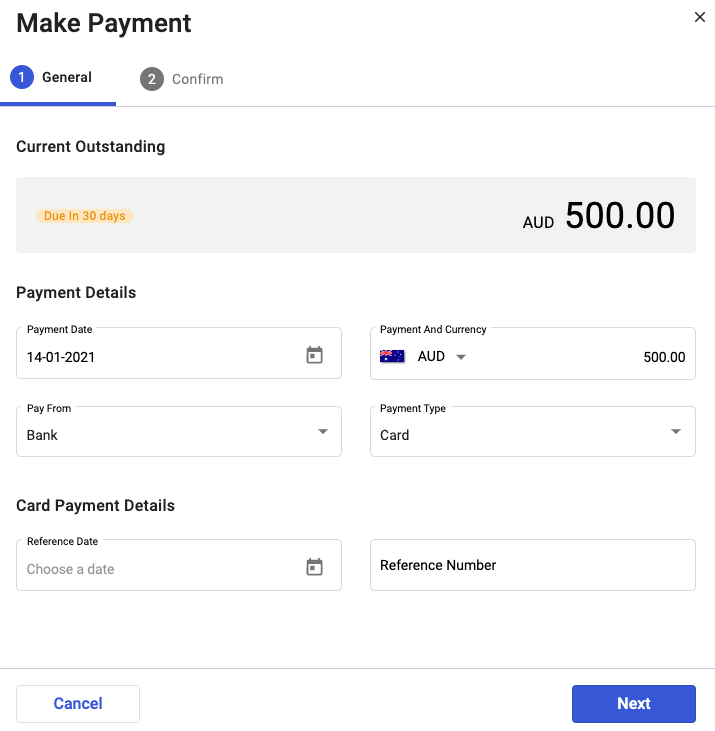Close the Make Payment dialog
The image size is (715, 731).
[x=699, y=17]
